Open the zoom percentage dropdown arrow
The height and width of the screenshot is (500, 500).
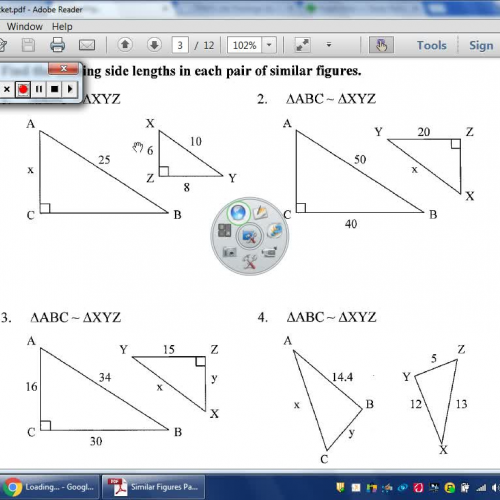click(269, 45)
